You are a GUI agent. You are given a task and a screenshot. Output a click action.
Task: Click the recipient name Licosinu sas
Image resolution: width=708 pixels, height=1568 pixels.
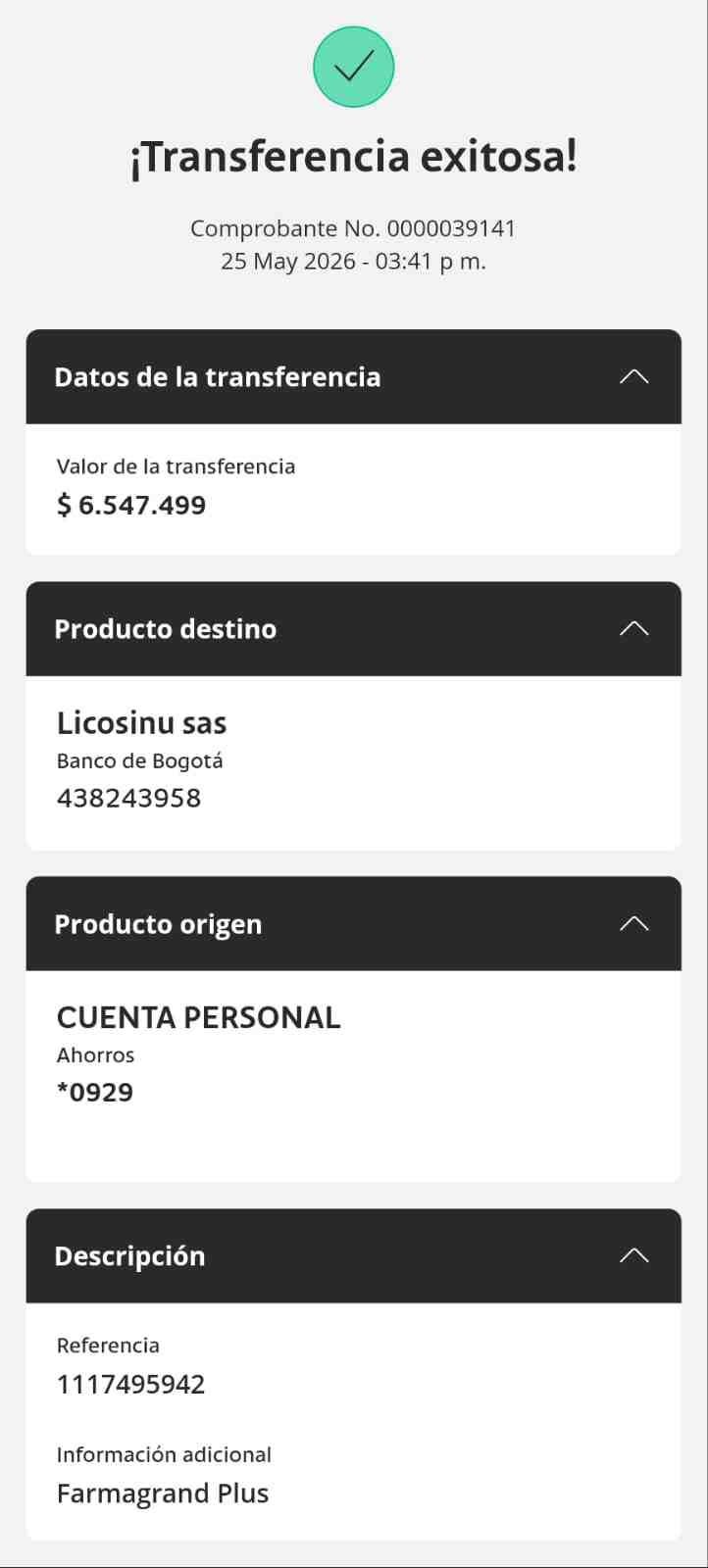pos(142,723)
